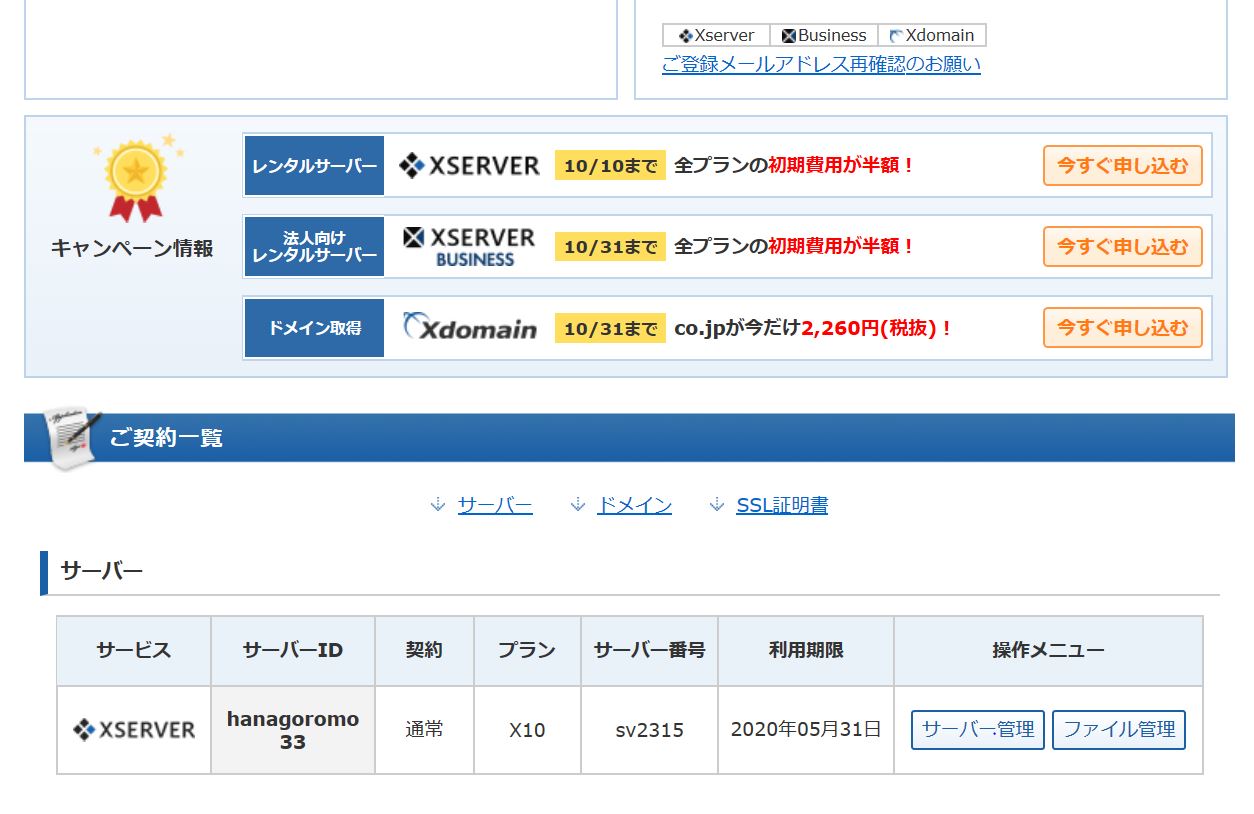This screenshot has width=1254, height=814.
Task: Select the Xserver tab in notice box
Action: pyautogui.click(x=716, y=35)
